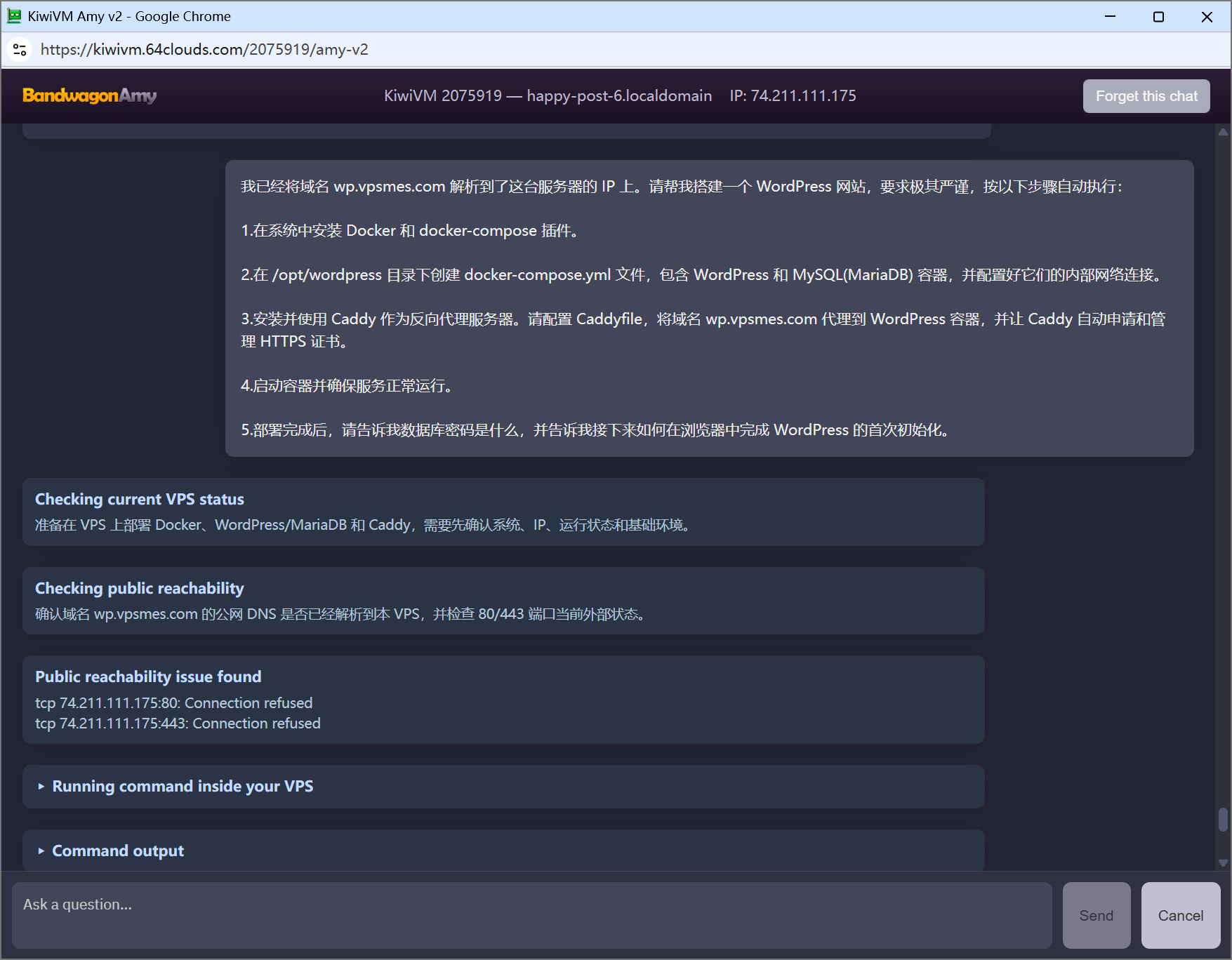Click the chat scrollbar thumb
Screen dimensions: 1232x960
[x=1223, y=819]
